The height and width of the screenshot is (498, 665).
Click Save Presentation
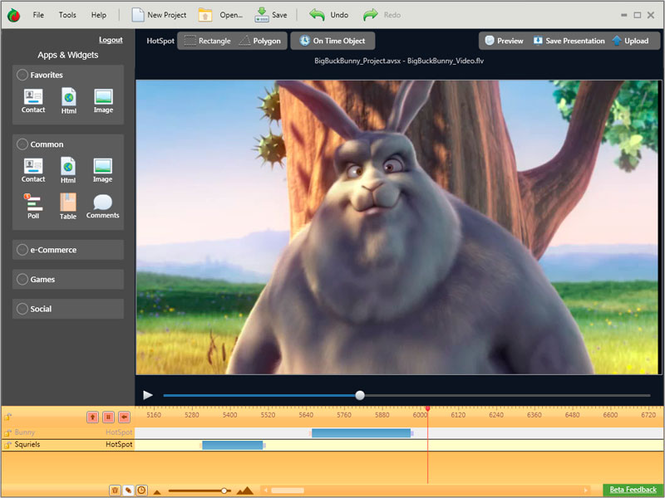coord(569,41)
